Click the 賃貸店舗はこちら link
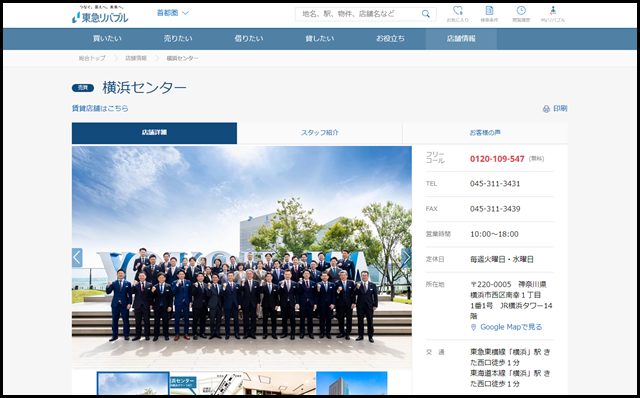The width and height of the screenshot is (640, 398). pos(100,108)
